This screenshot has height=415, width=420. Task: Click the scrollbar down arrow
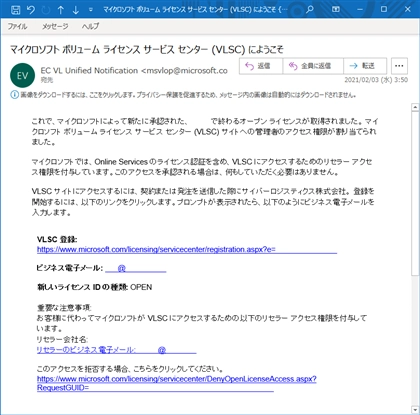click(415, 409)
